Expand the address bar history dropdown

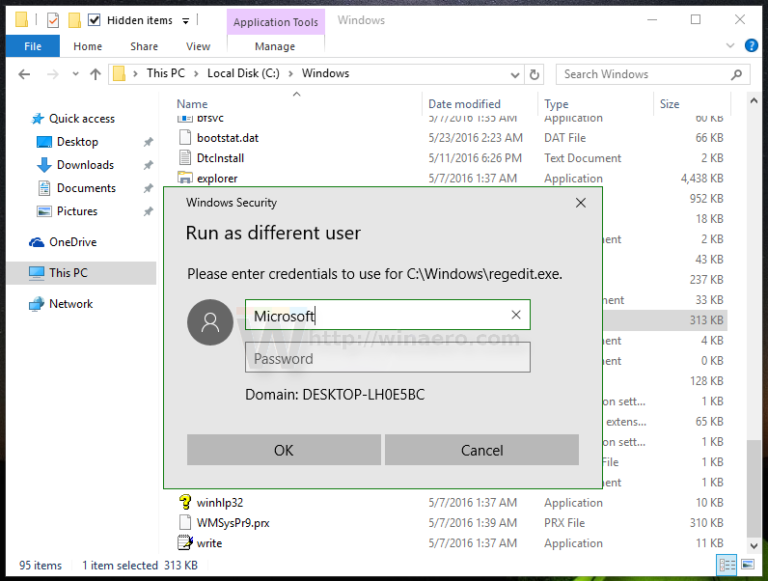click(513, 74)
